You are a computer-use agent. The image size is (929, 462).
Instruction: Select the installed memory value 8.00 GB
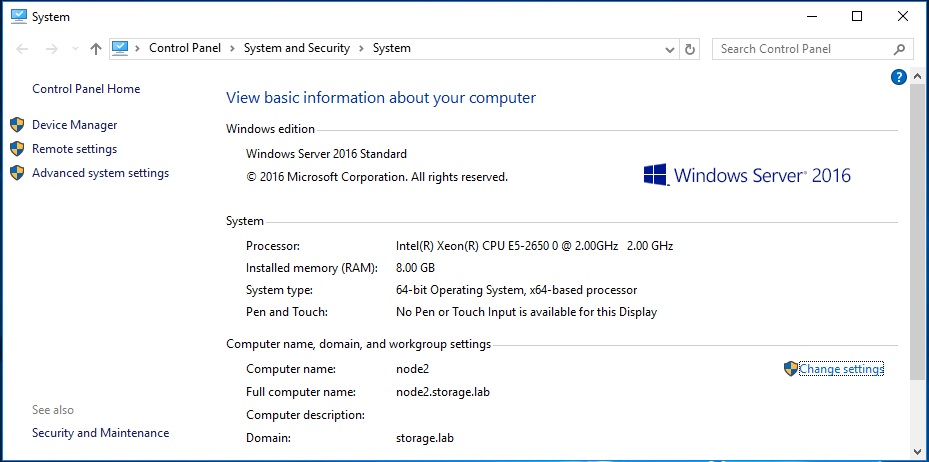pos(415,268)
